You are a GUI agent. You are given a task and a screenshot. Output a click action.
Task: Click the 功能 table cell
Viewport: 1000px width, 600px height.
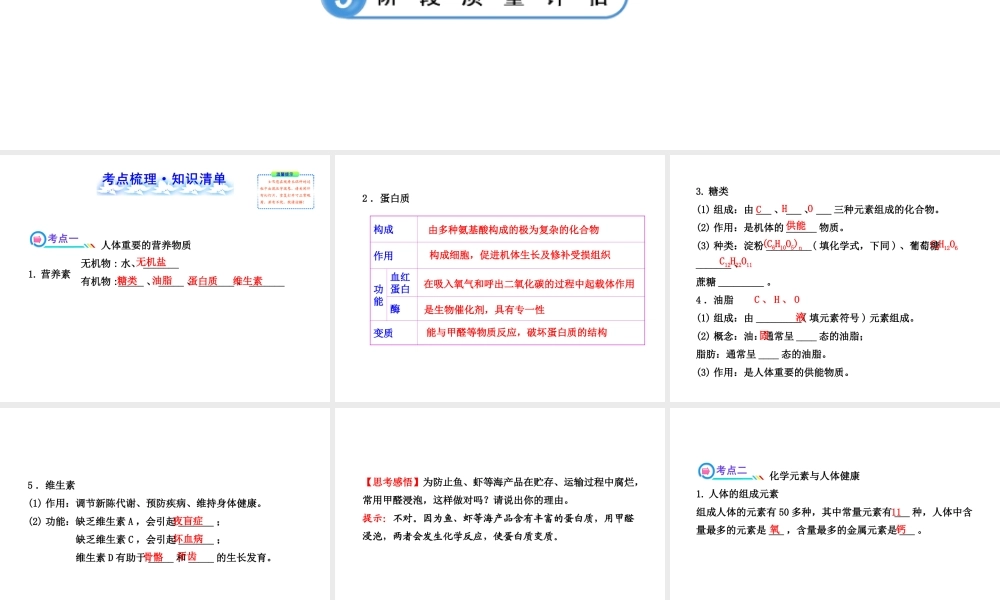coord(379,295)
